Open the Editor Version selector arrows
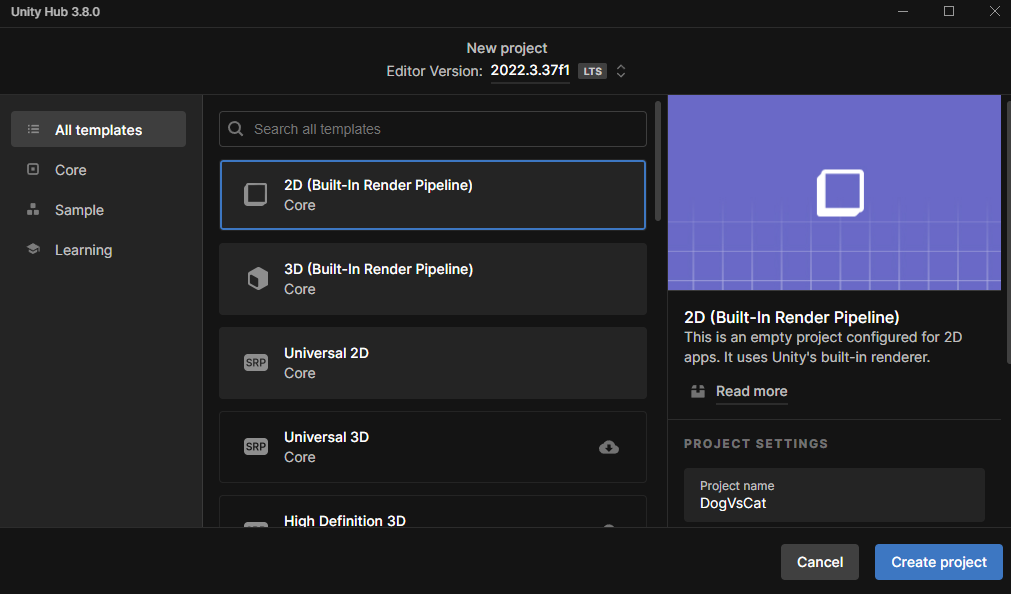Viewport: 1011px width, 594px height. (621, 71)
